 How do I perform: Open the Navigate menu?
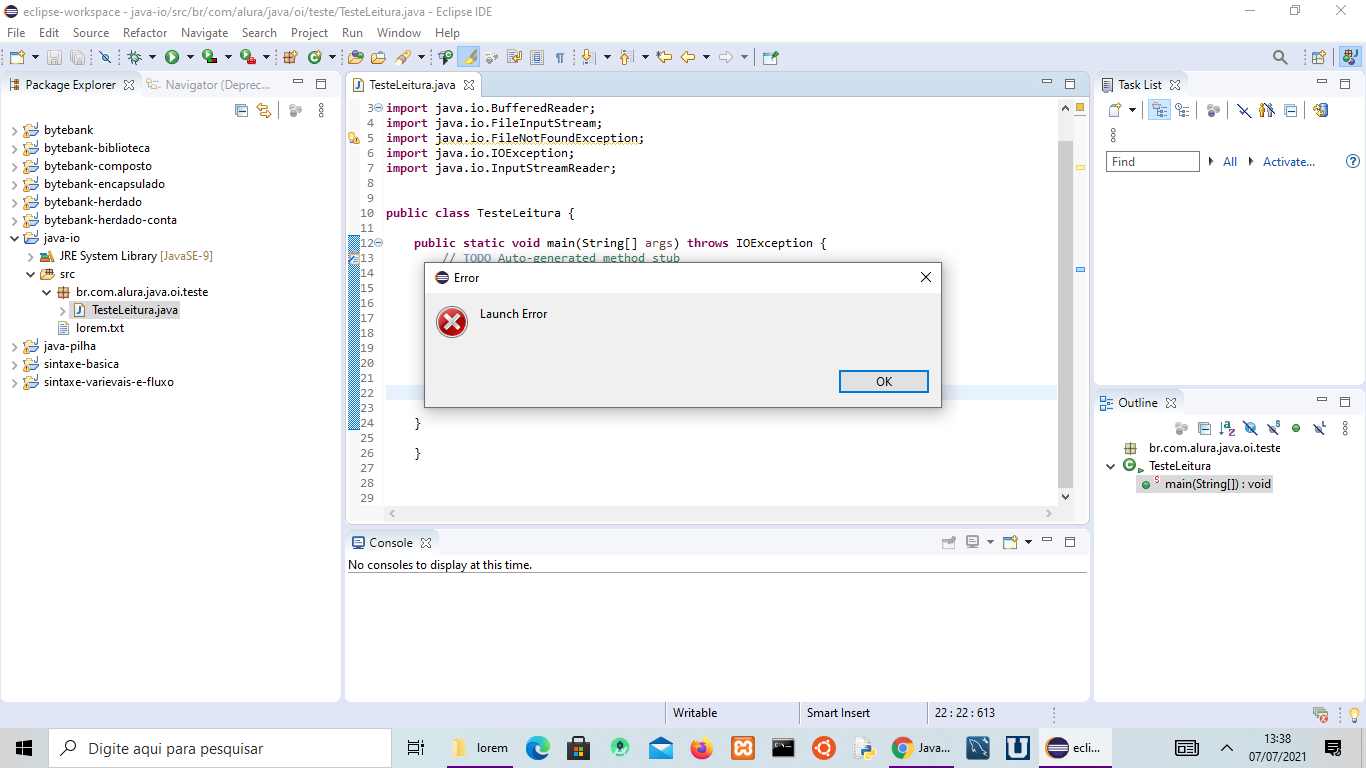pos(204,33)
